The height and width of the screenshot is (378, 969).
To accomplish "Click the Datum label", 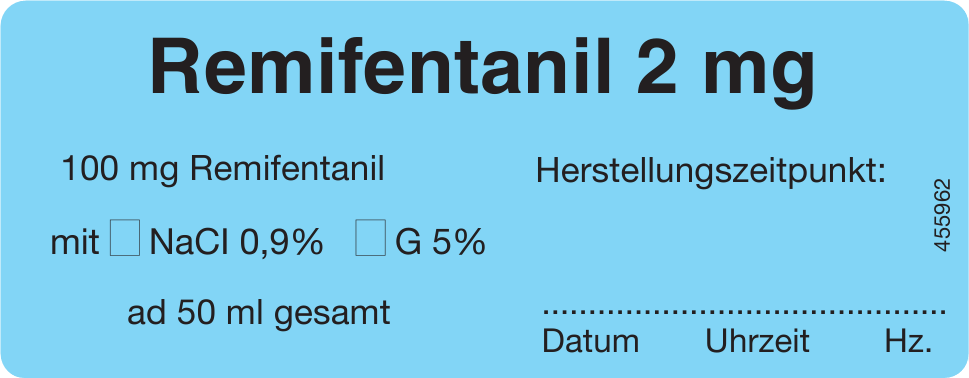I will tap(590, 342).
